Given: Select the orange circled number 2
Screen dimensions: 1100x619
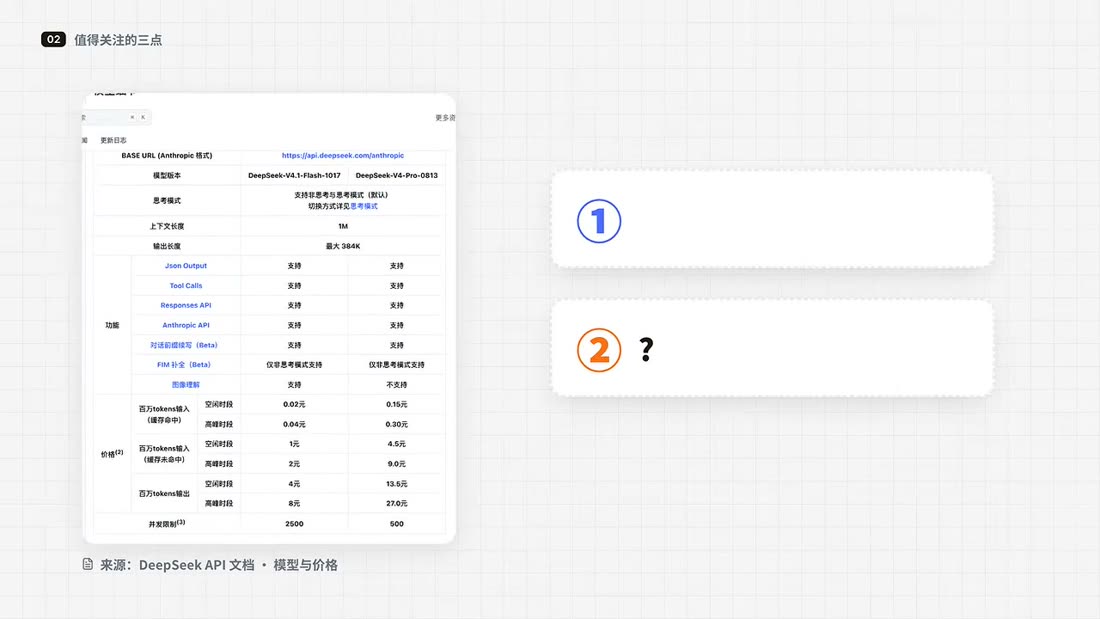Looking at the screenshot, I should 598,350.
